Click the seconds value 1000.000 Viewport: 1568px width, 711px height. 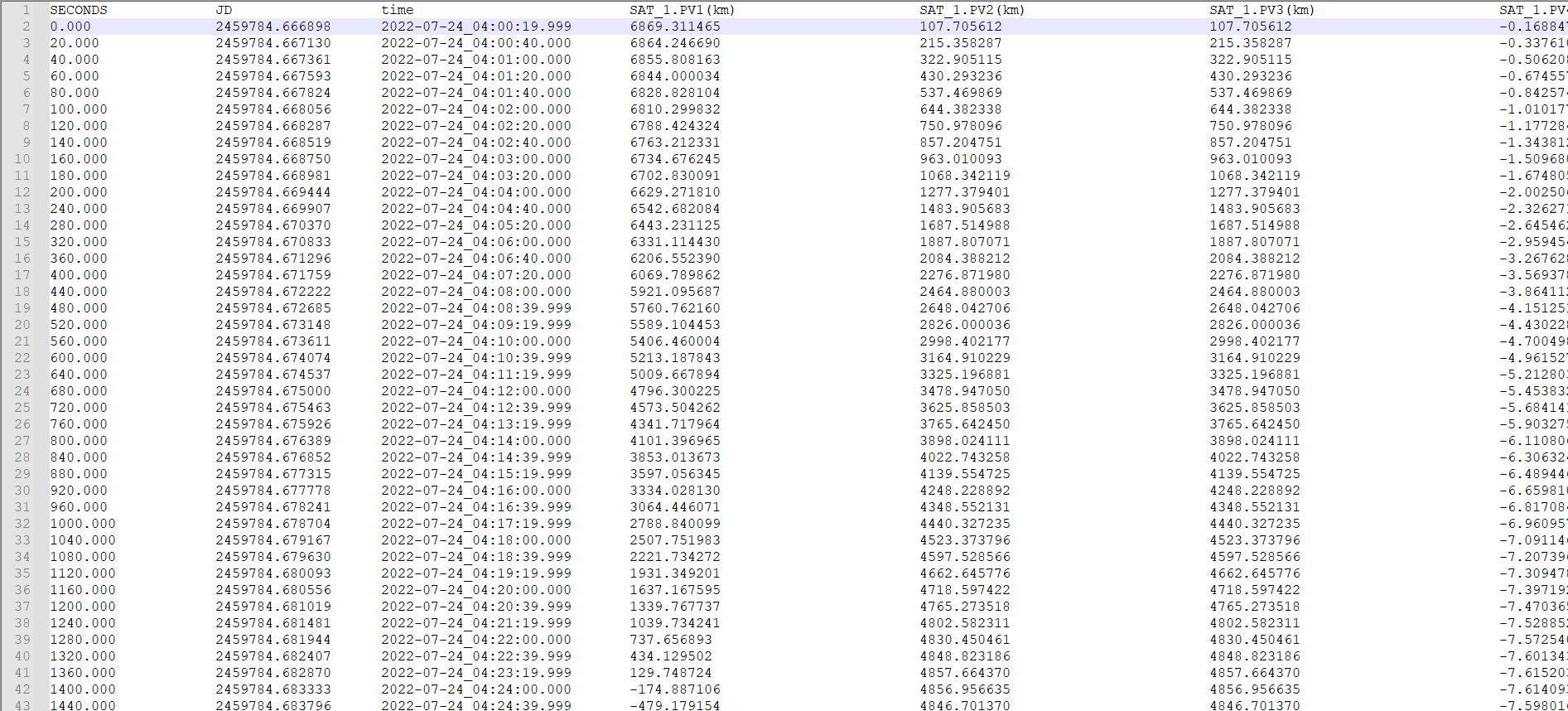pos(83,524)
